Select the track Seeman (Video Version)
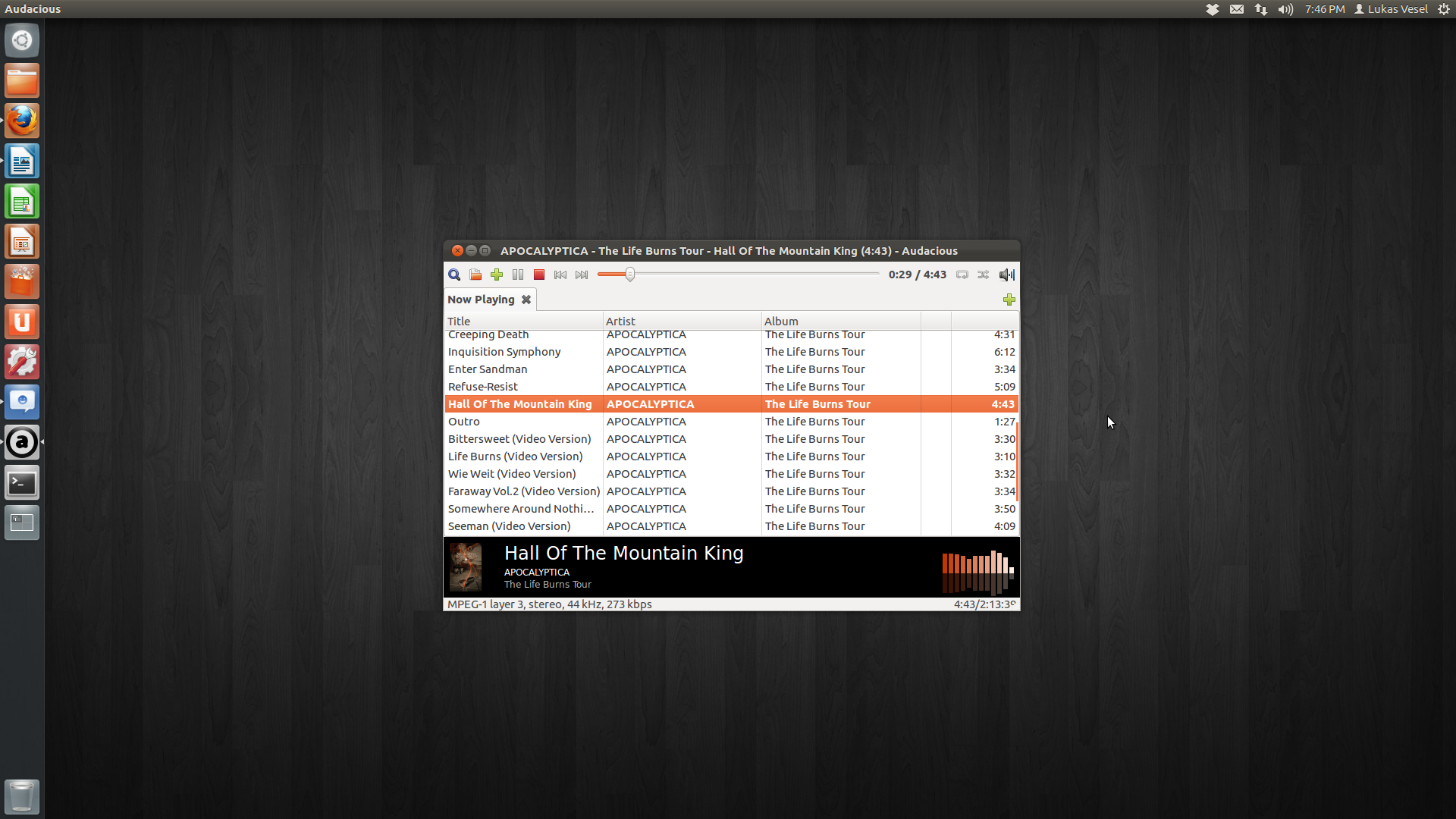 point(730,526)
